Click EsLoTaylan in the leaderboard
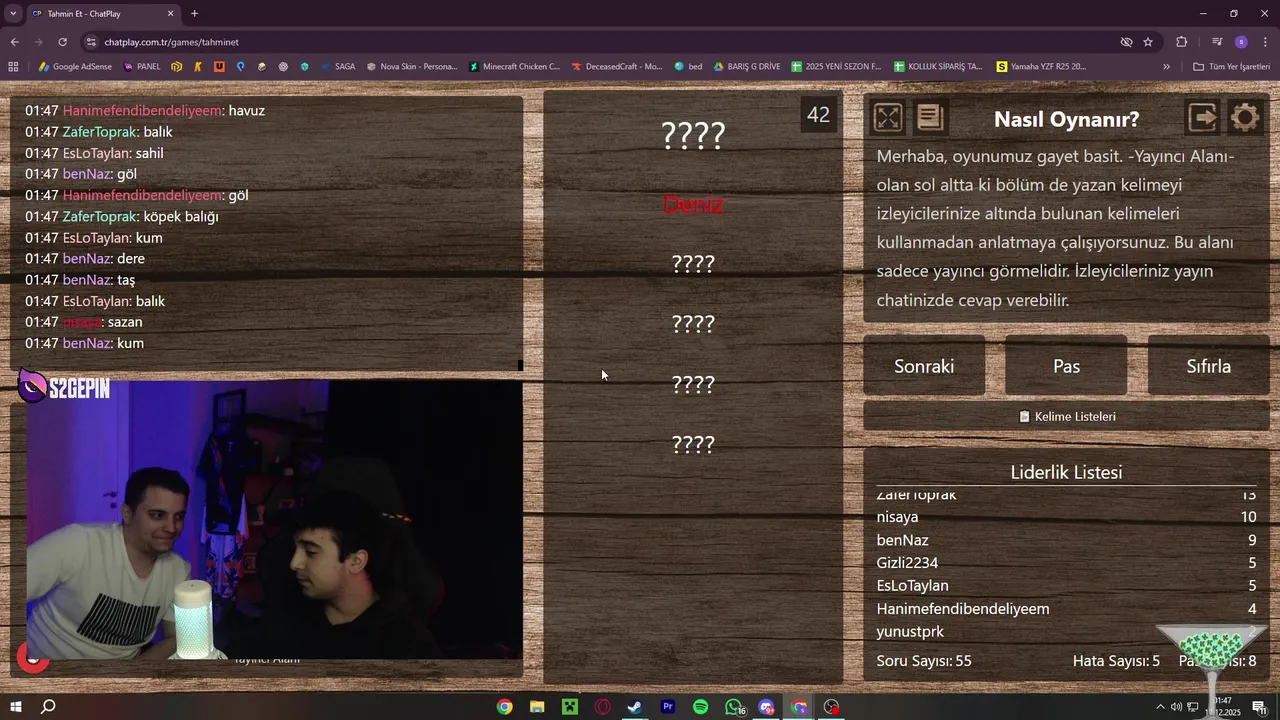This screenshot has width=1280, height=720. click(912, 586)
